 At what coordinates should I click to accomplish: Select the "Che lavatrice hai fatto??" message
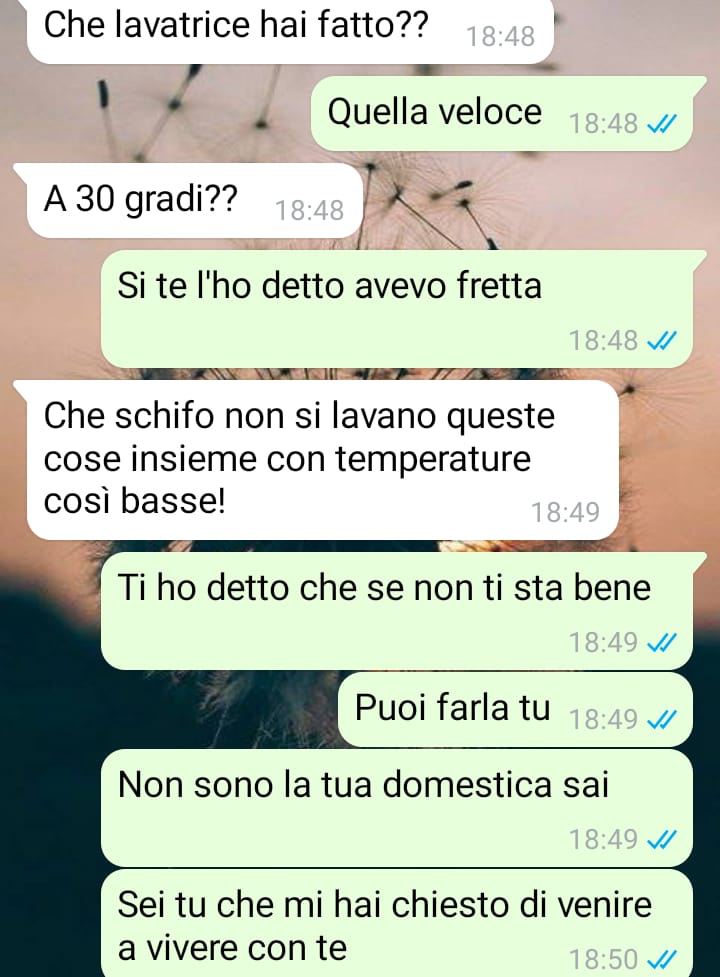pos(290,31)
